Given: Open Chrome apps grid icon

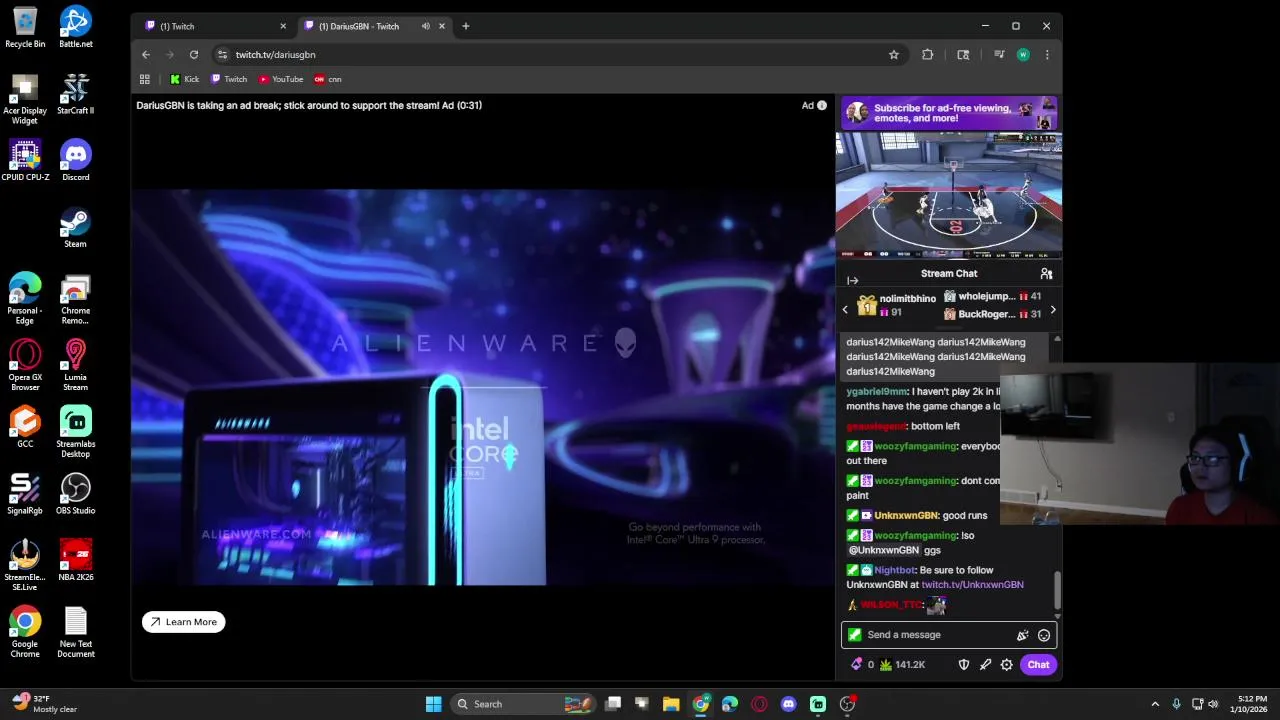Looking at the screenshot, I should (145, 79).
